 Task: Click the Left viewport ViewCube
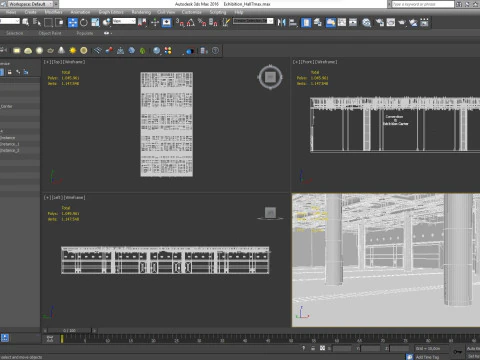[x=270, y=213]
